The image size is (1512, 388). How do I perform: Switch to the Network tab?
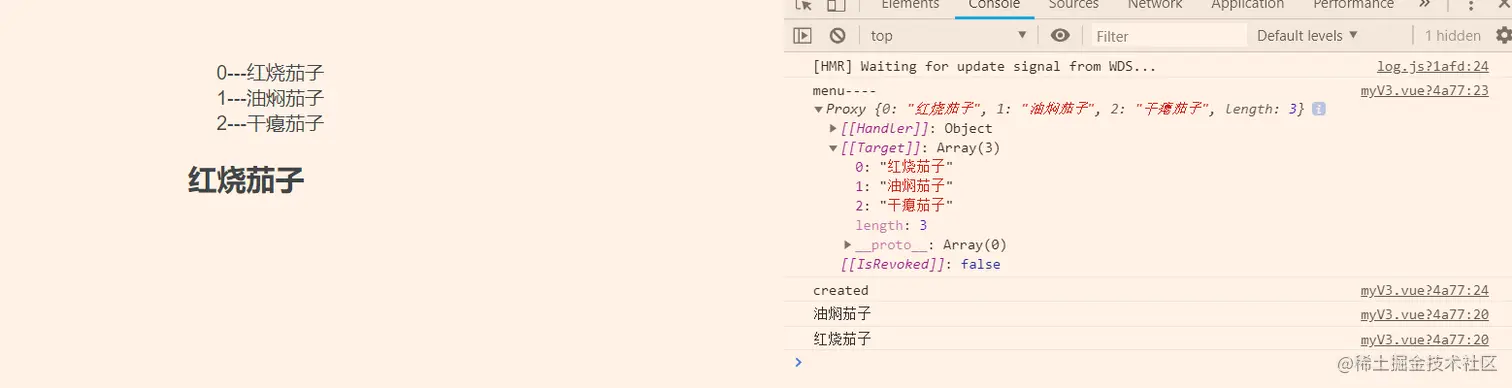click(1155, 5)
